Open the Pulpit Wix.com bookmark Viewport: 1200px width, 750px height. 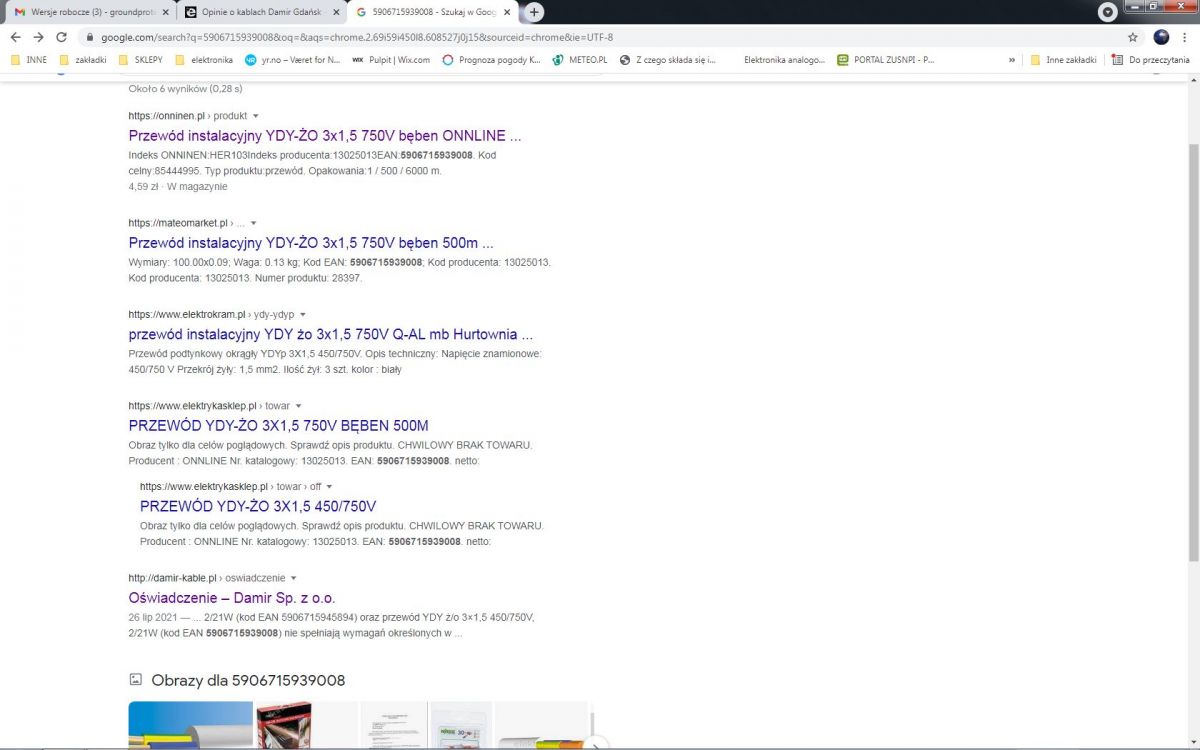[391, 60]
